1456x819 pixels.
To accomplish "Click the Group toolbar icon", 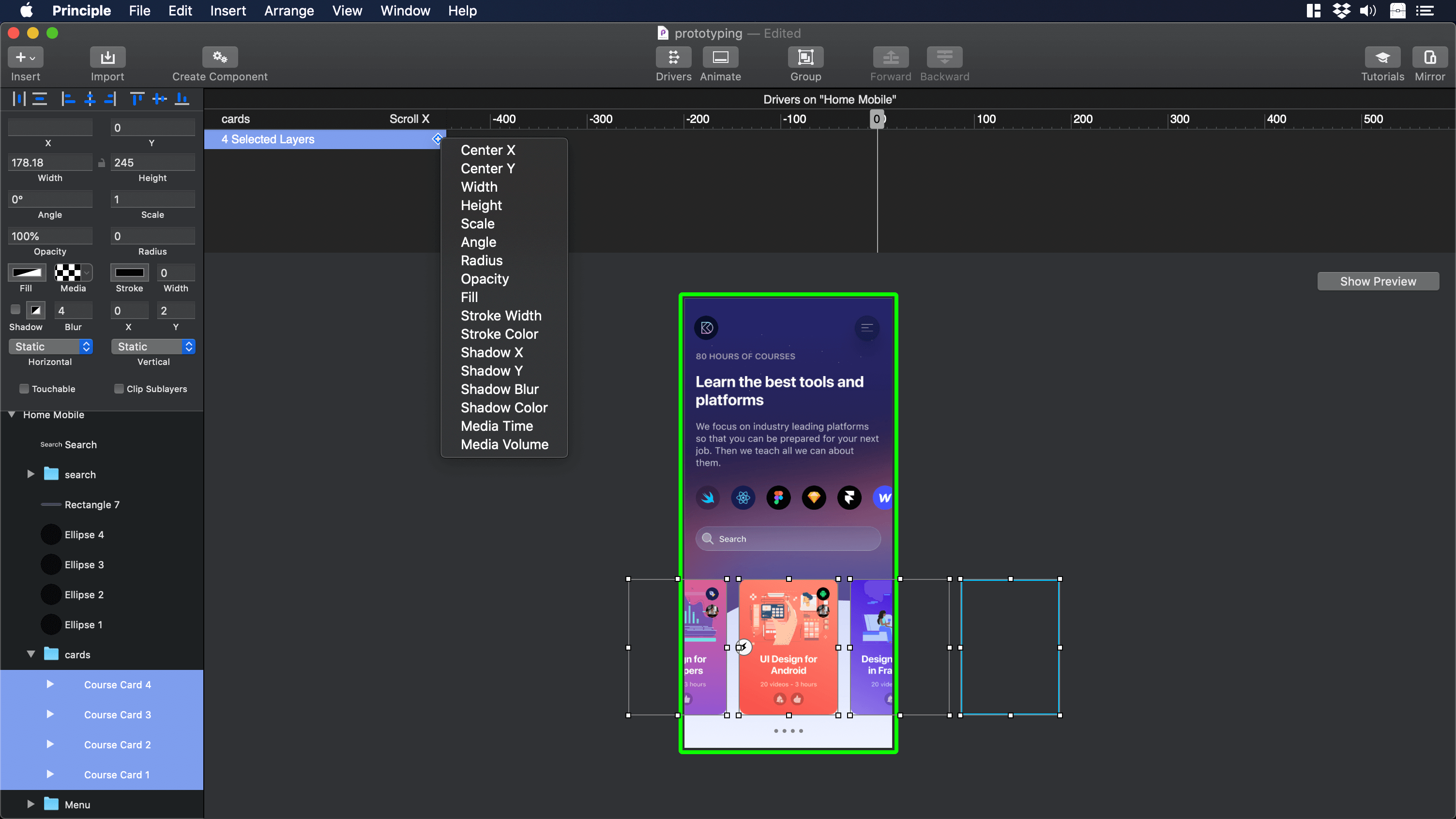I will point(805,57).
